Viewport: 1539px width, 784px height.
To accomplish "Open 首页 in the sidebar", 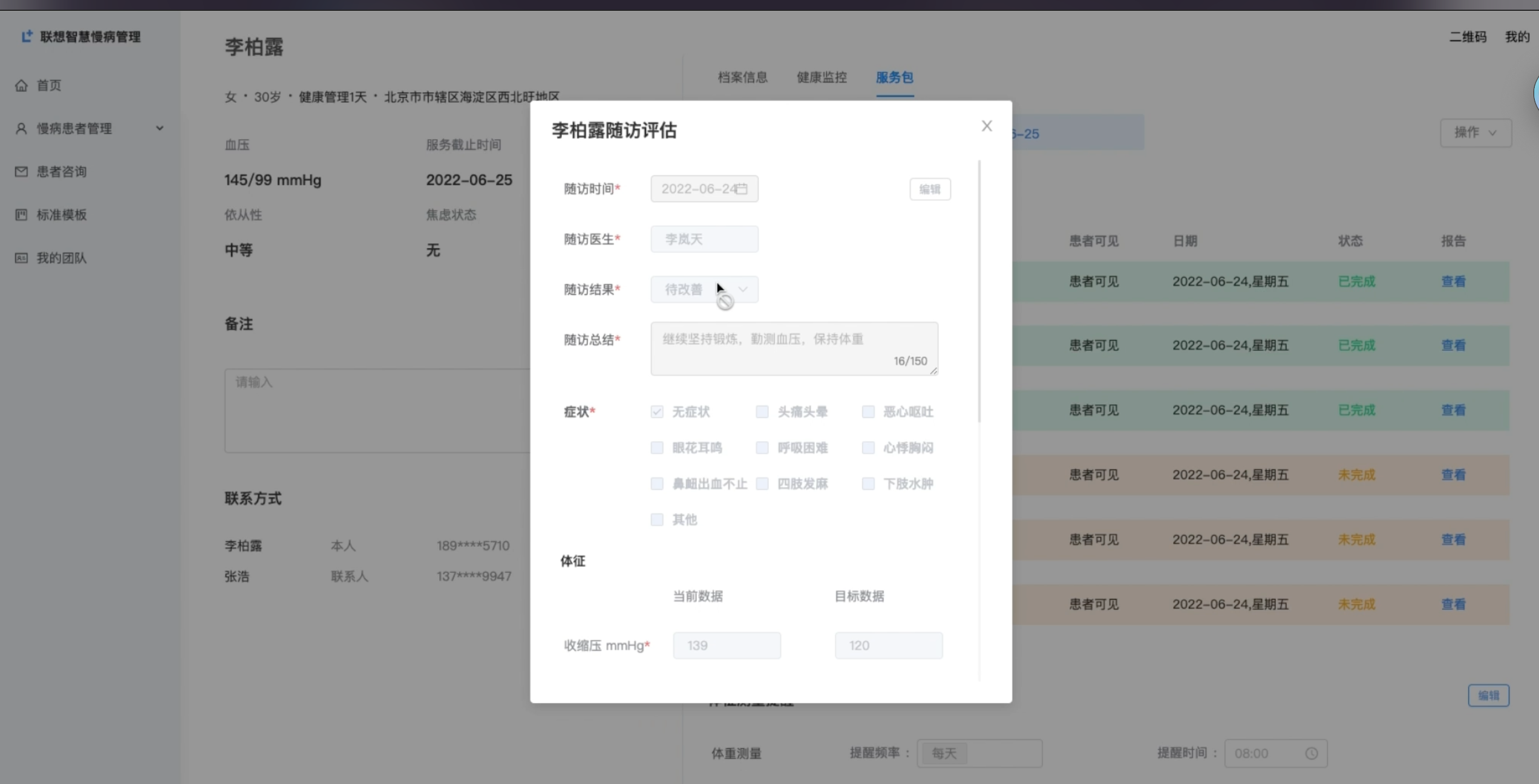I will point(49,85).
